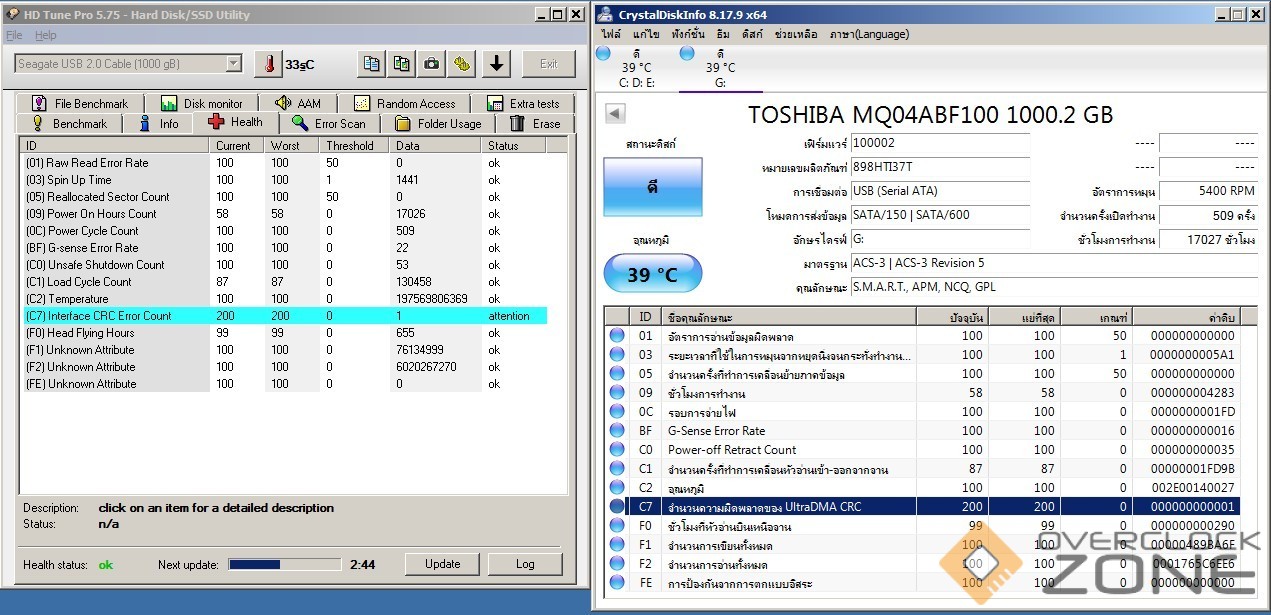The image size is (1271, 615).
Task: Click the blue health status button
Action: coord(652,187)
